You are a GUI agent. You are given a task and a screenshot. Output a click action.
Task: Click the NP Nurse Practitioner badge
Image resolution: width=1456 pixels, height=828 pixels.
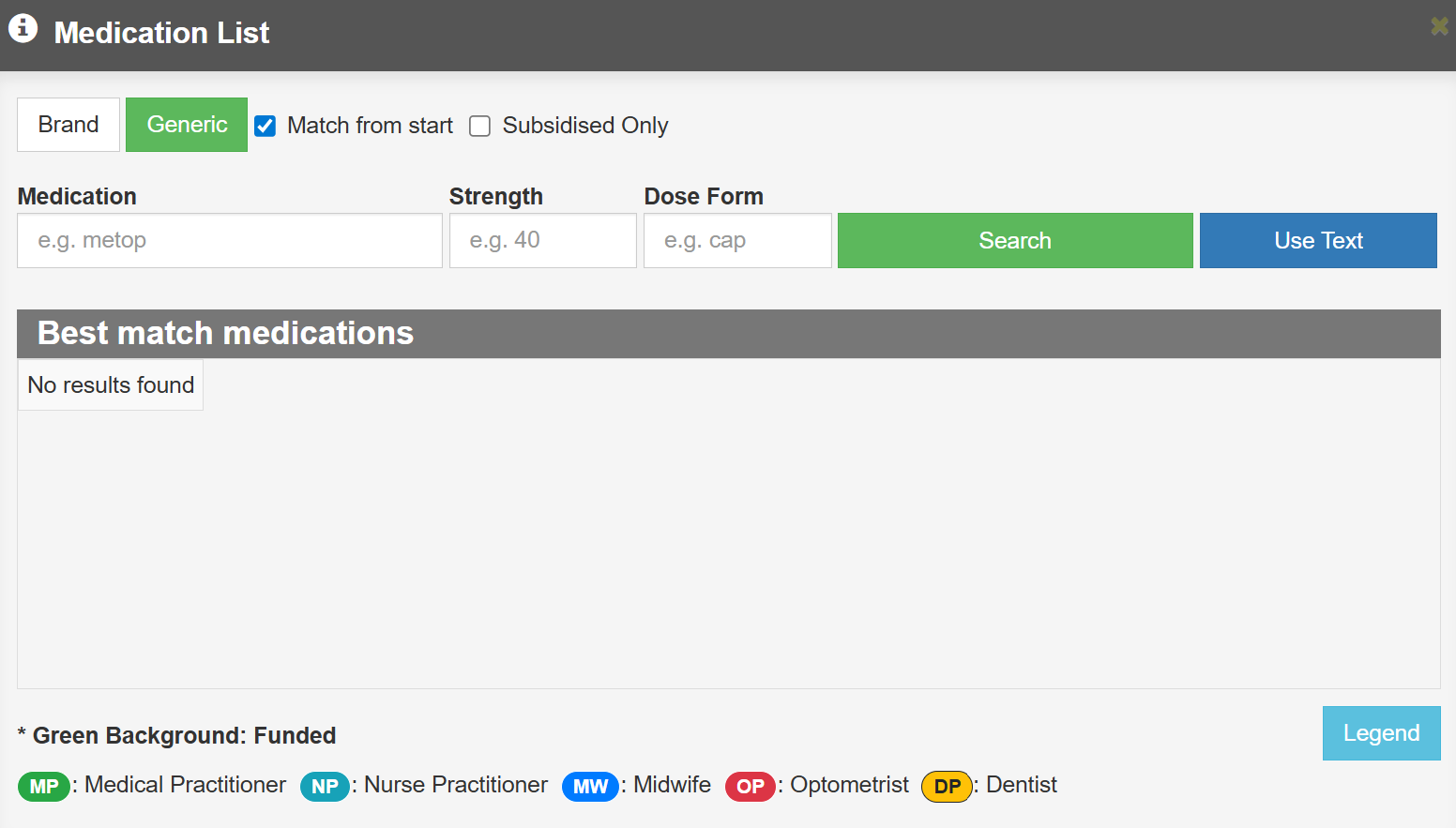point(325,786)
